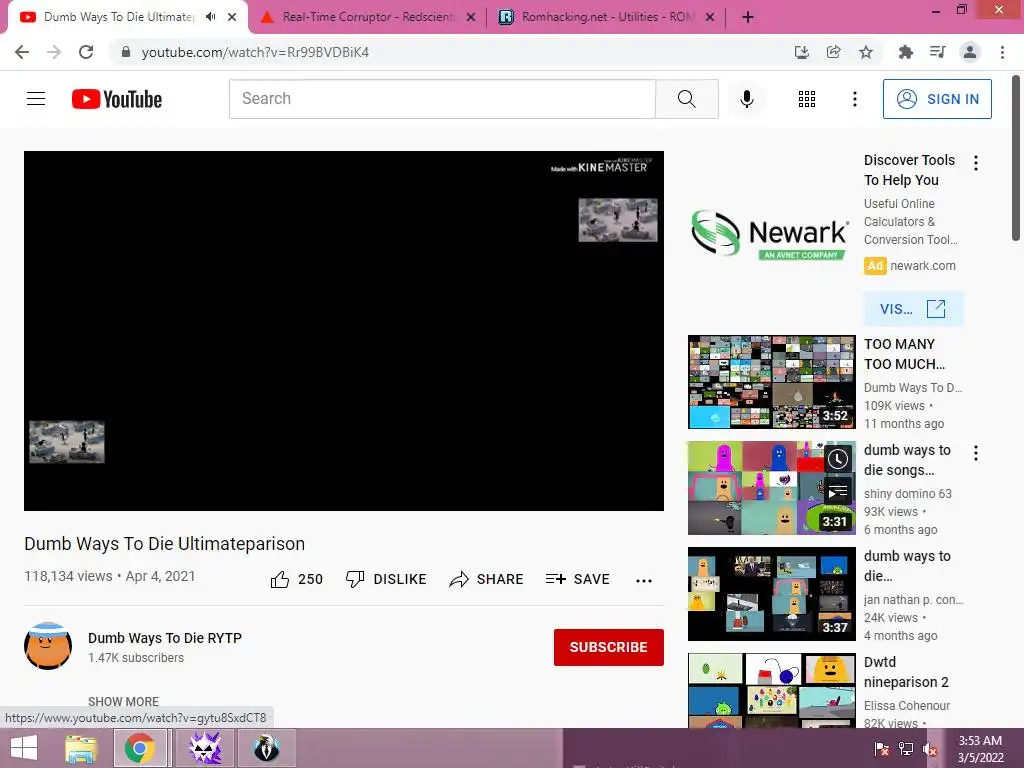
Task: Open the Newark ad logo
Action: point(771,234)
